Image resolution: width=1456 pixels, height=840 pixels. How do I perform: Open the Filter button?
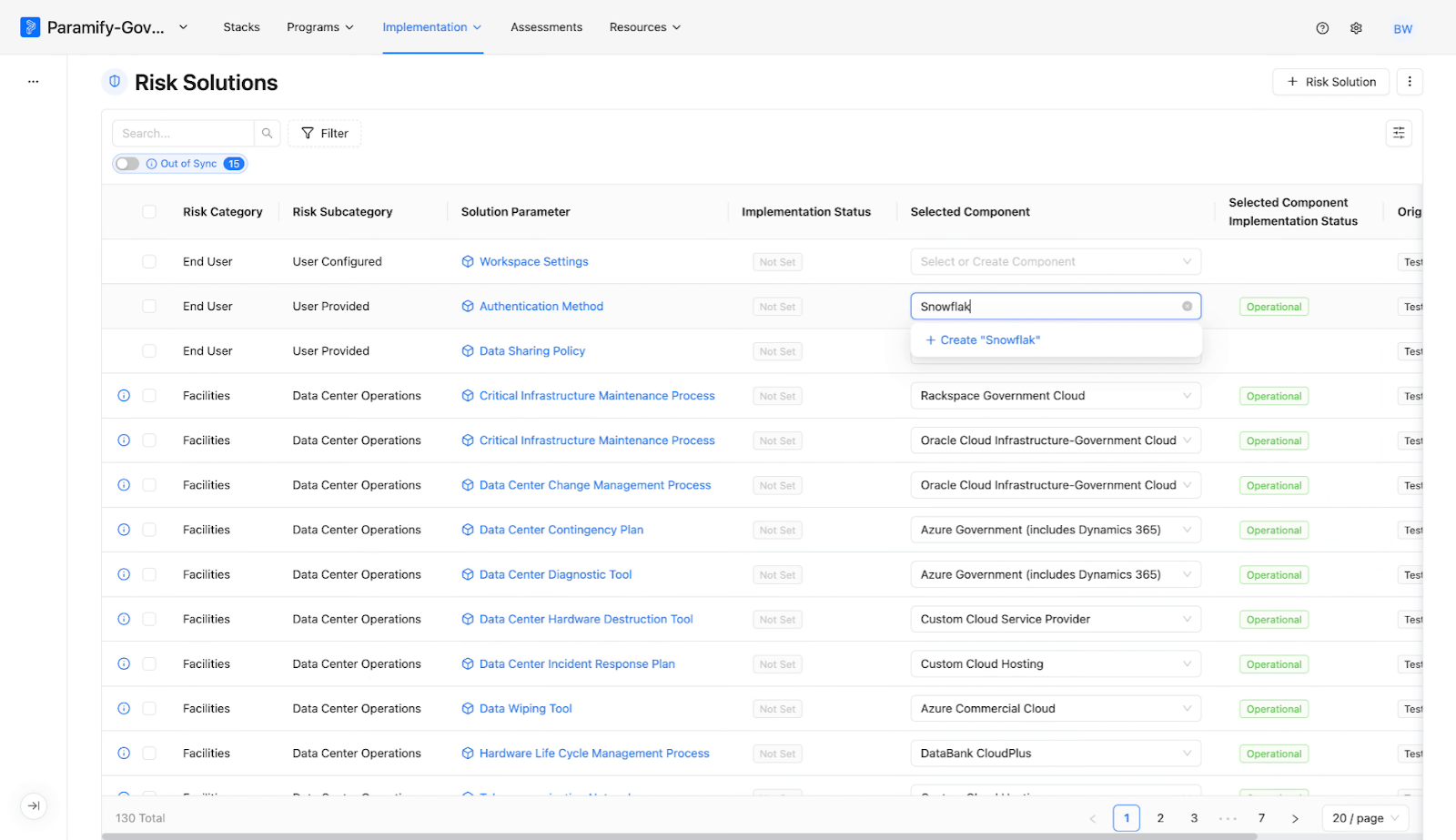tap(325, 133)
